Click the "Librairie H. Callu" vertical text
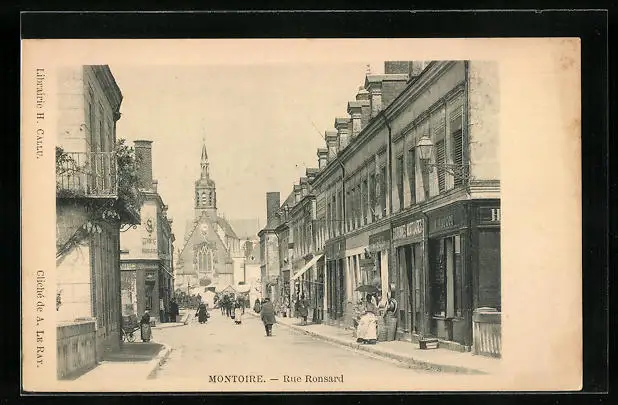 pyautogui.click(x=40, y=113)
